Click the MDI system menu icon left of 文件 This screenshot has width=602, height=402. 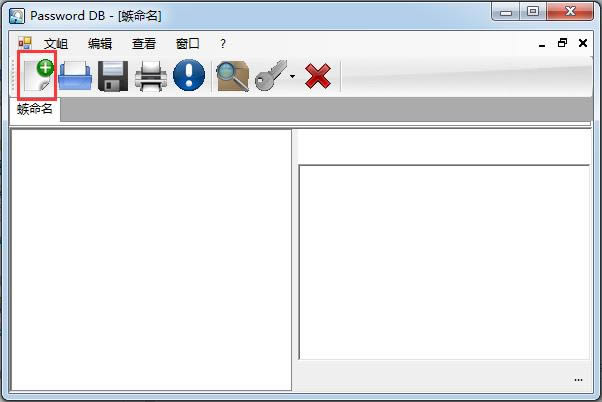tap(25, 43)
